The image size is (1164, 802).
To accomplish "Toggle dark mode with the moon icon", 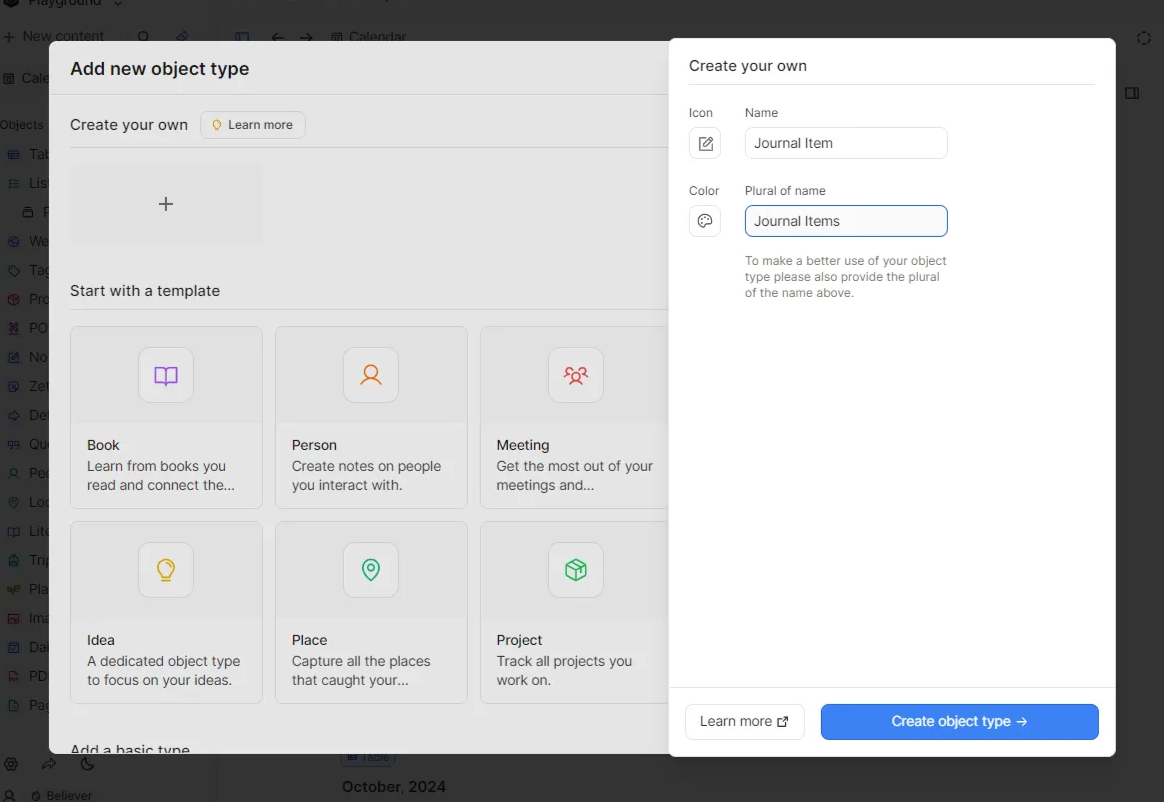I will 88,764.
